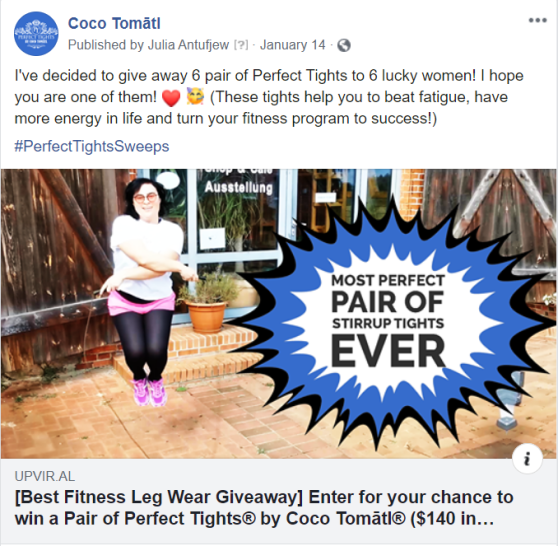Image resolution: width=558 pixels, height=546 pixels.
Task: Click the 'Published by' label text
Action: [x=106, y=45]
